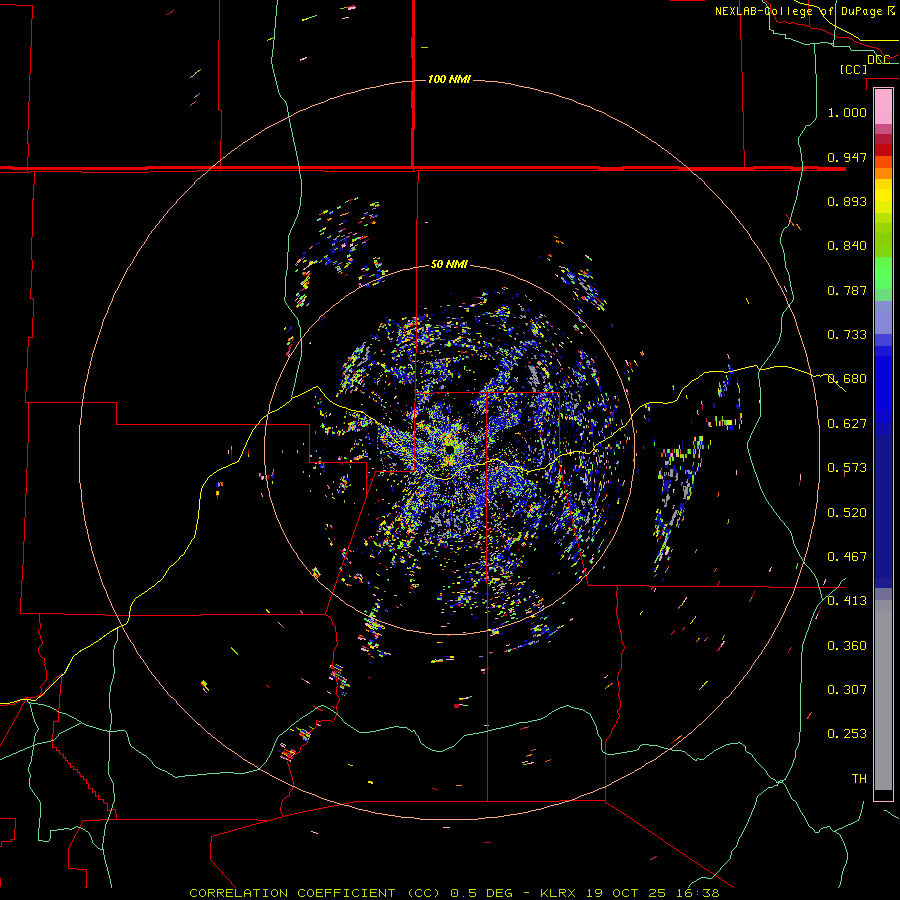Click the 100 NMI range ring label
900x900 pixels.
pyautogui.click(x=449, y=79)
